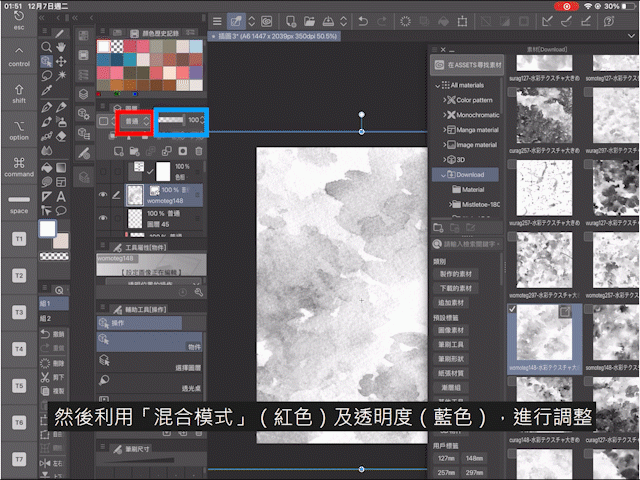640x480 pixels.
Task: Filter by 下載的素材 tag
Action: (x=456, y=288)
